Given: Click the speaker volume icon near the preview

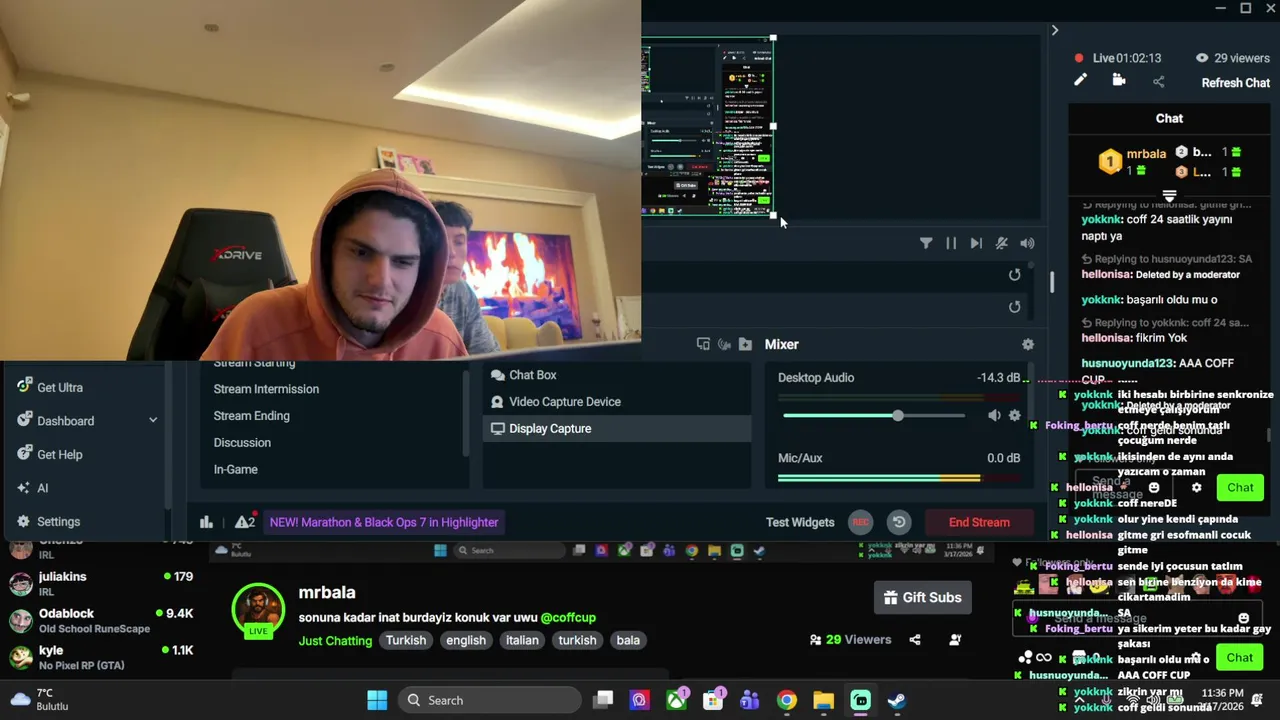Looking at the screenshot, I should (1027, 243).
